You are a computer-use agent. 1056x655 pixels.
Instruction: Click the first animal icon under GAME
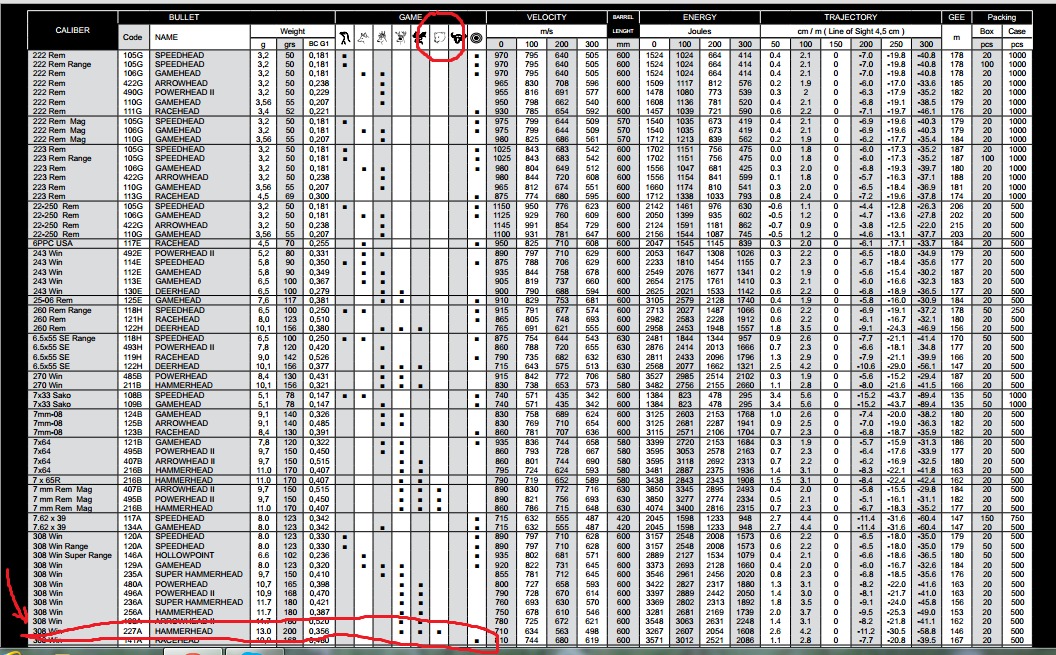point(345,38)
